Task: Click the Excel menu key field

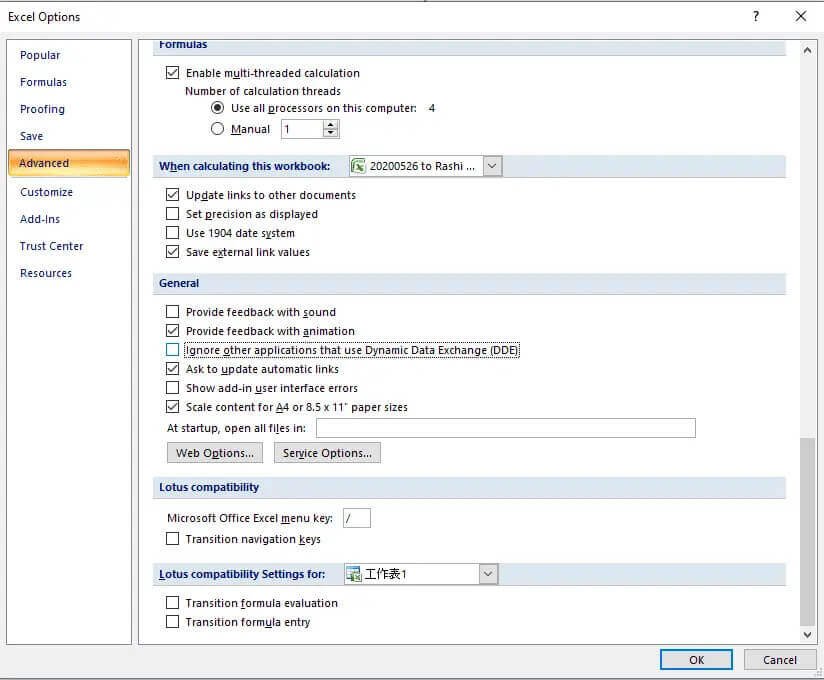Action: (x=357, y=518)
